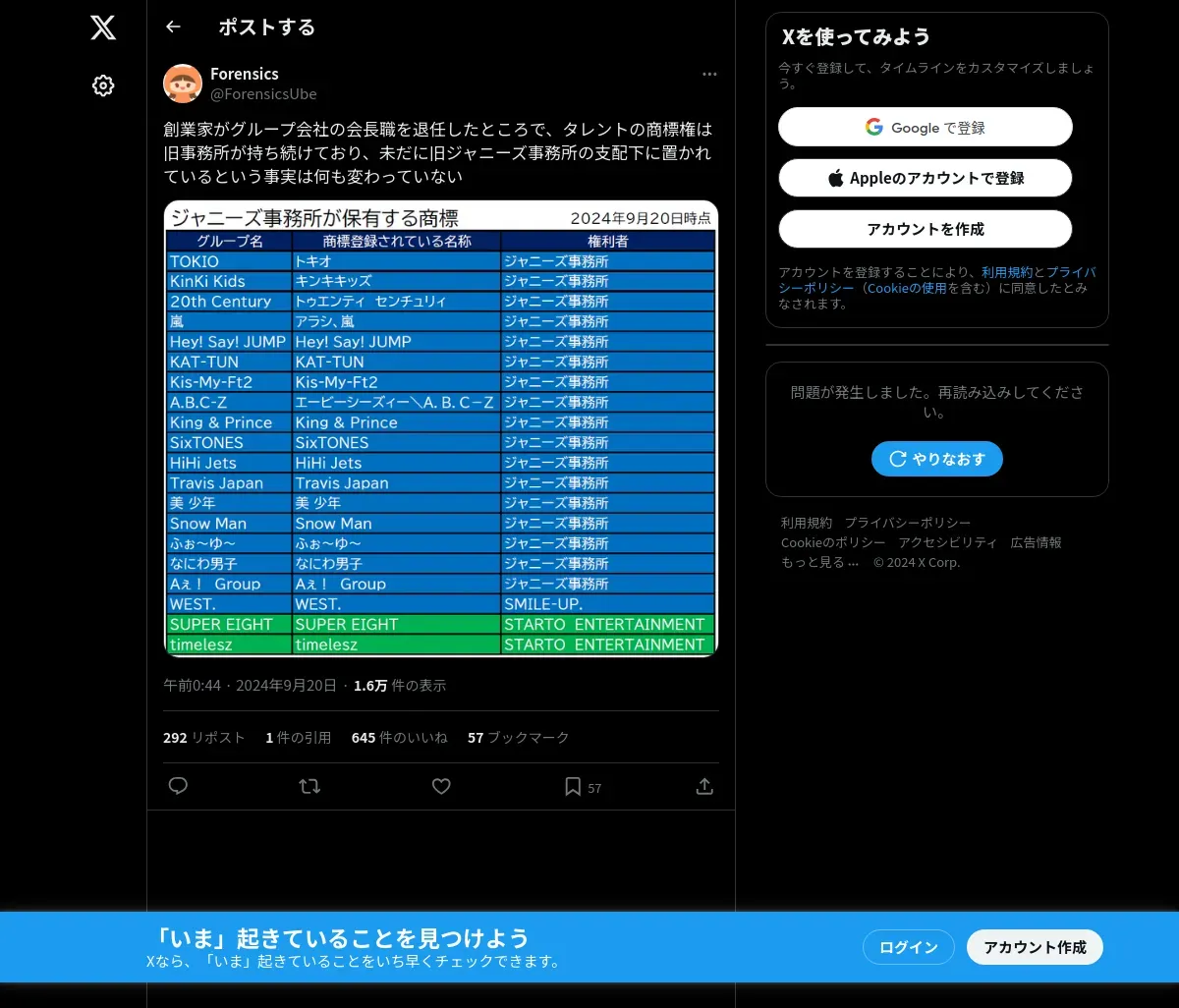The width and height of the screenshot is (1179, 1008).
Task: Click the X logo icon
Action: 103,28
